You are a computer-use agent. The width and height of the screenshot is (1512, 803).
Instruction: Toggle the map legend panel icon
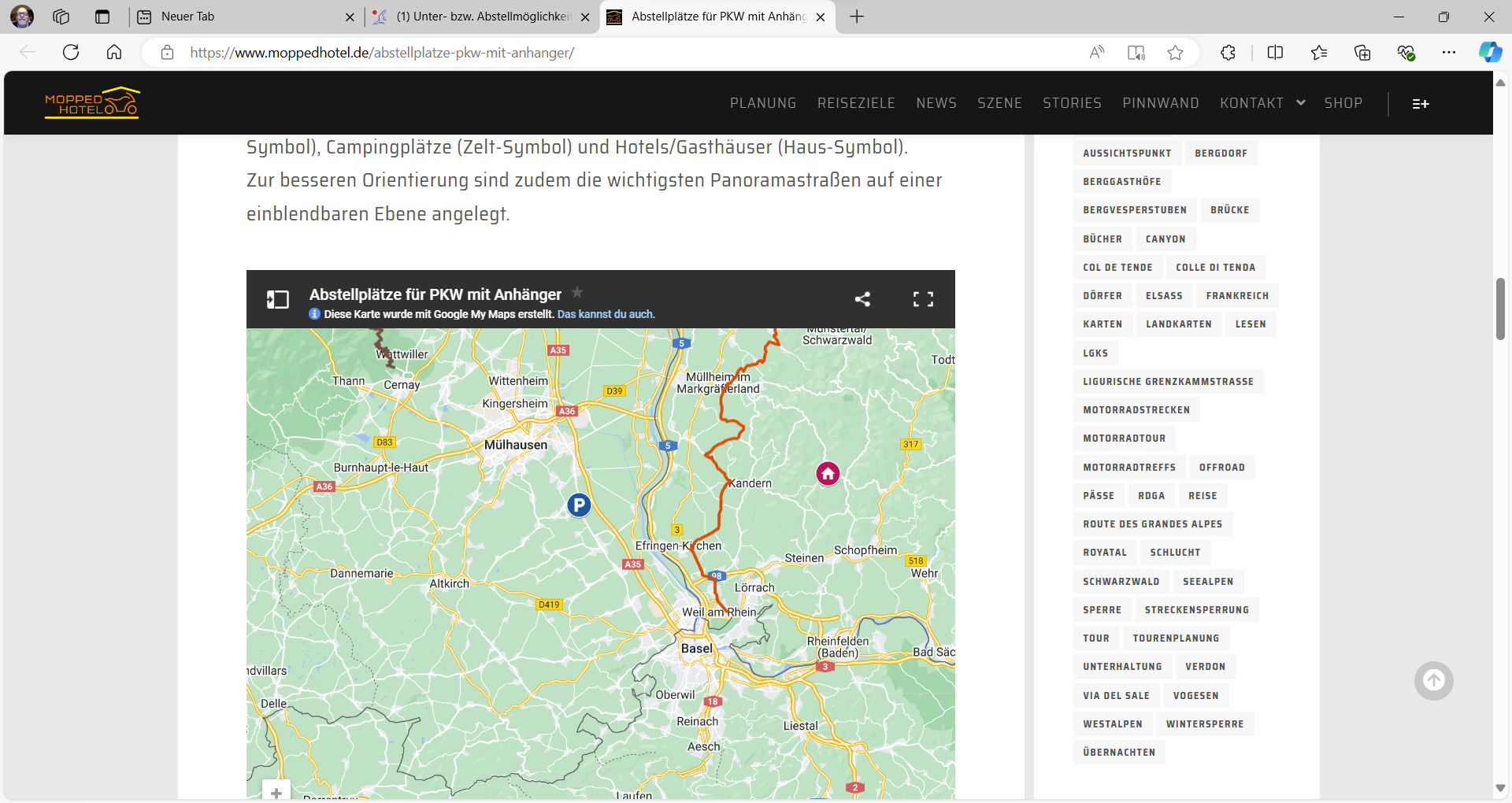tap(278, 299)
